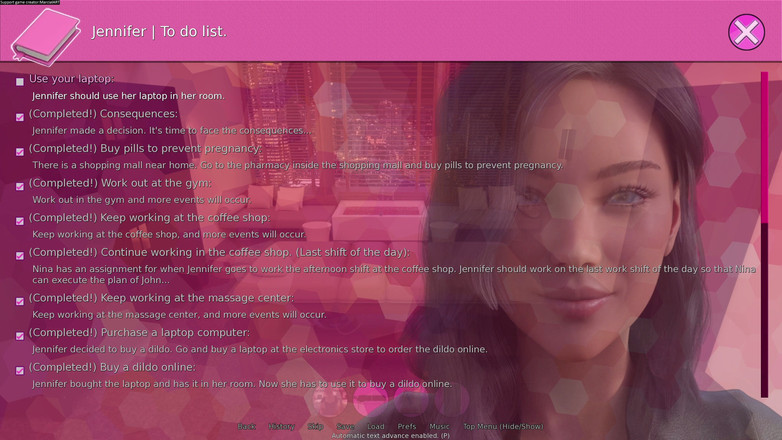
Task: Toggle the 'Work out at the gym' checkbox
Action: click(20, 186)
